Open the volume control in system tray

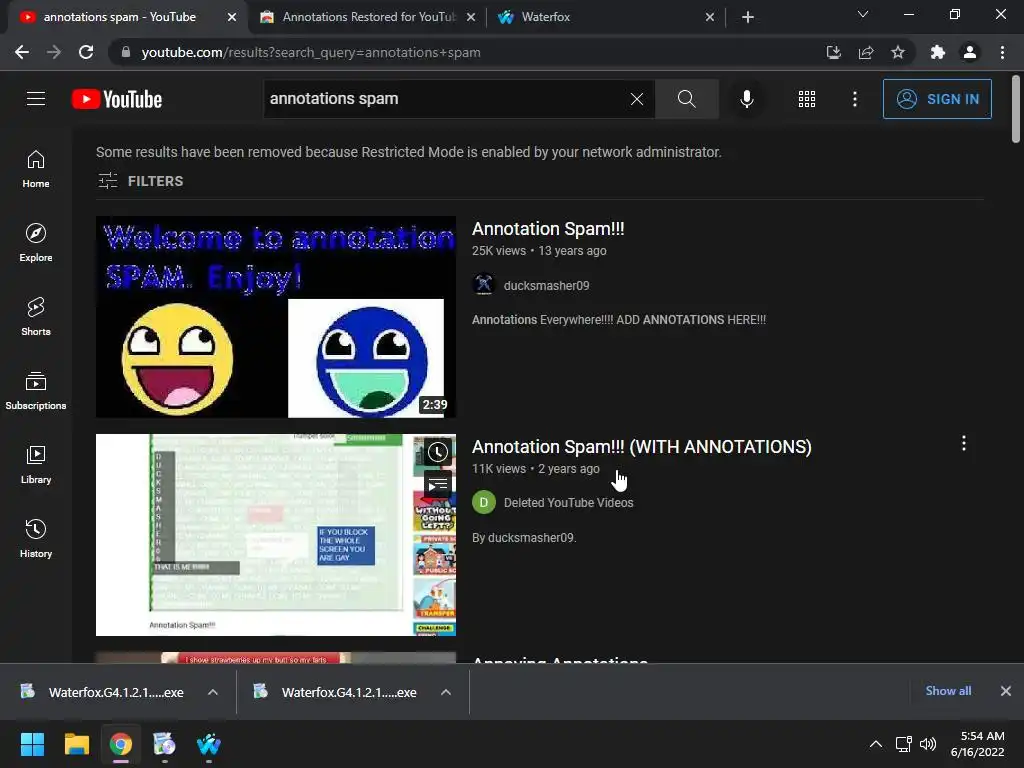pos(927,744)
